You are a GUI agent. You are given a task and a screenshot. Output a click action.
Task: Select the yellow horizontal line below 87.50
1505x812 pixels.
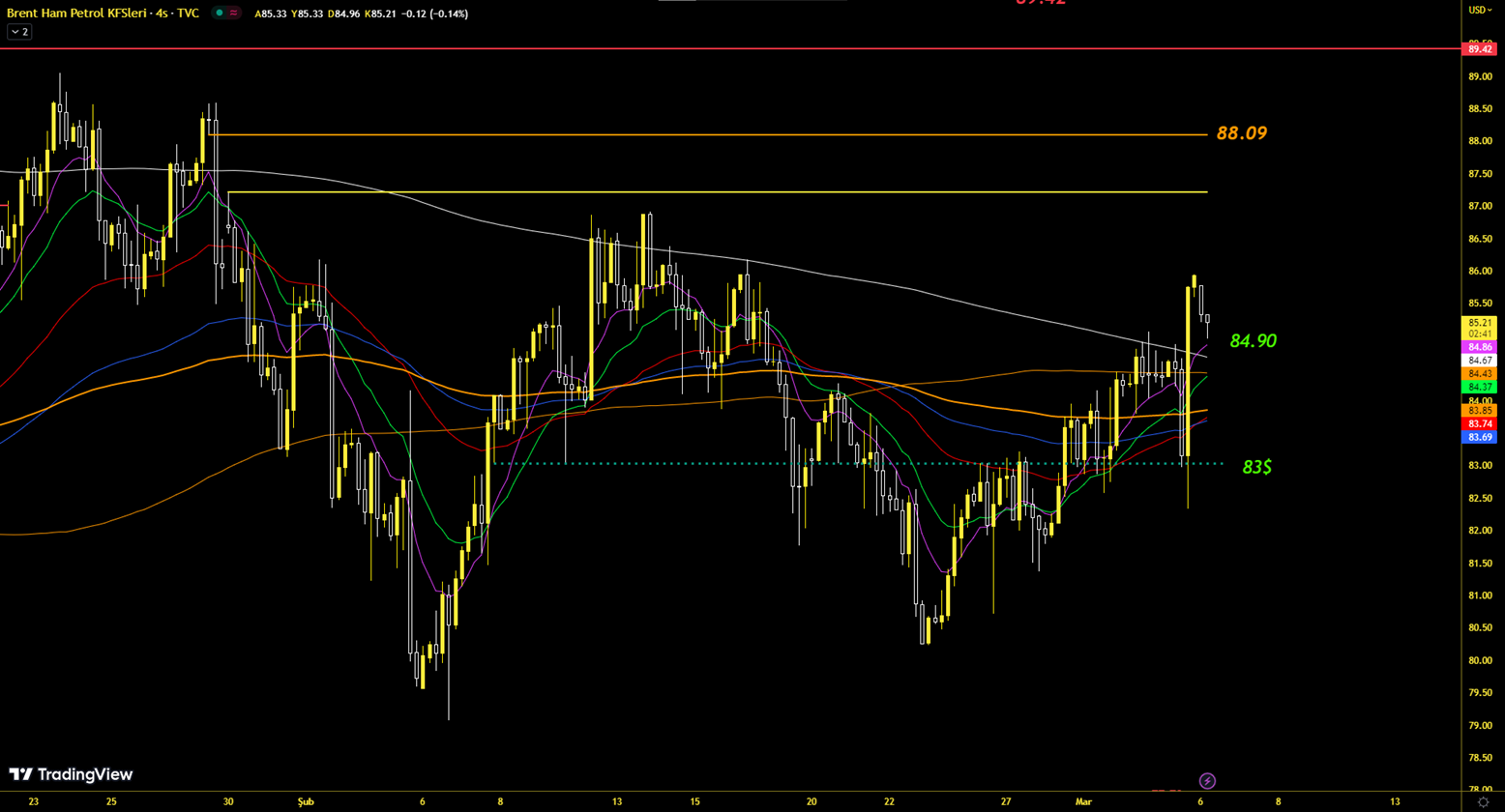(x=718, y=191)
